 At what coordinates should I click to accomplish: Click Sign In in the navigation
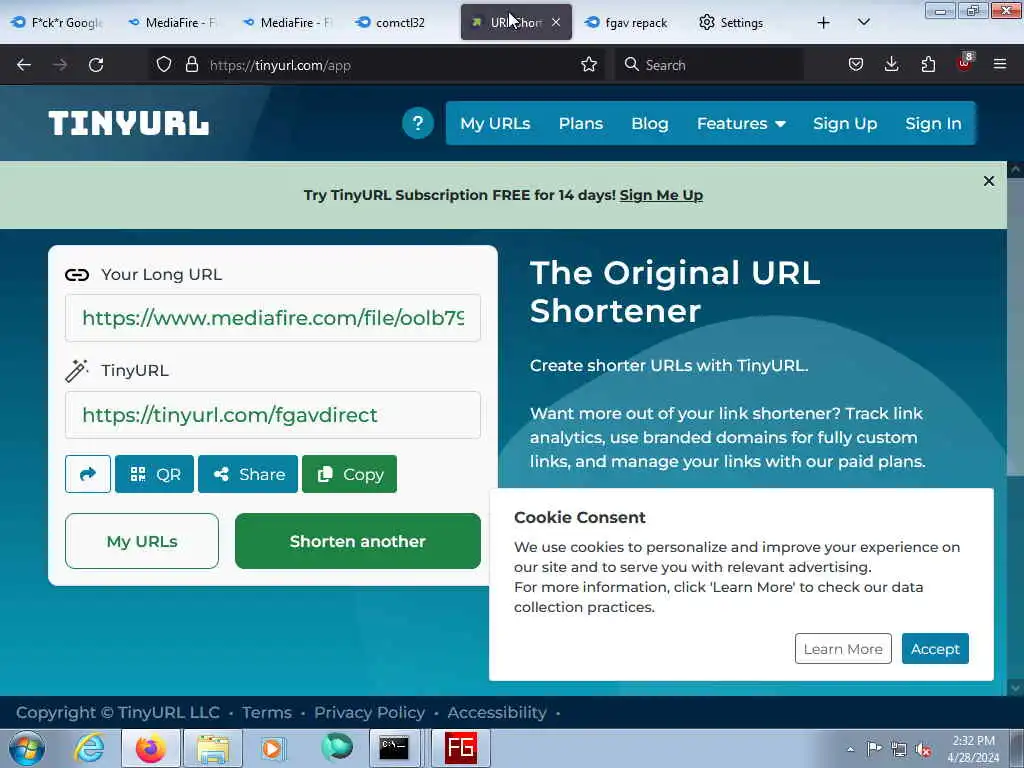pyautogui.click(x=933, y=123)
